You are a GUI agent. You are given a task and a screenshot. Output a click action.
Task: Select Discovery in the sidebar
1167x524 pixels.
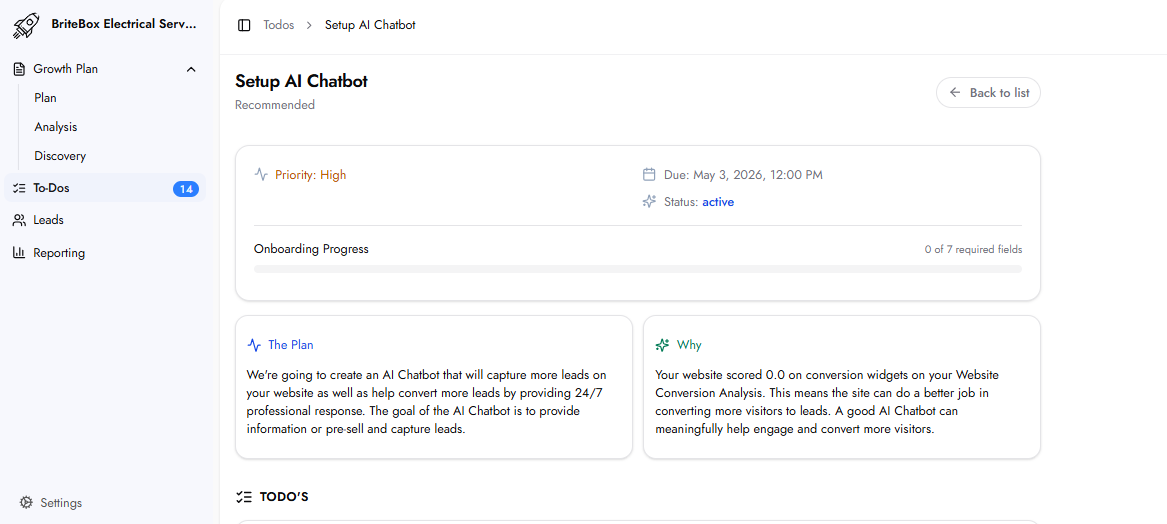click(60, 156)
